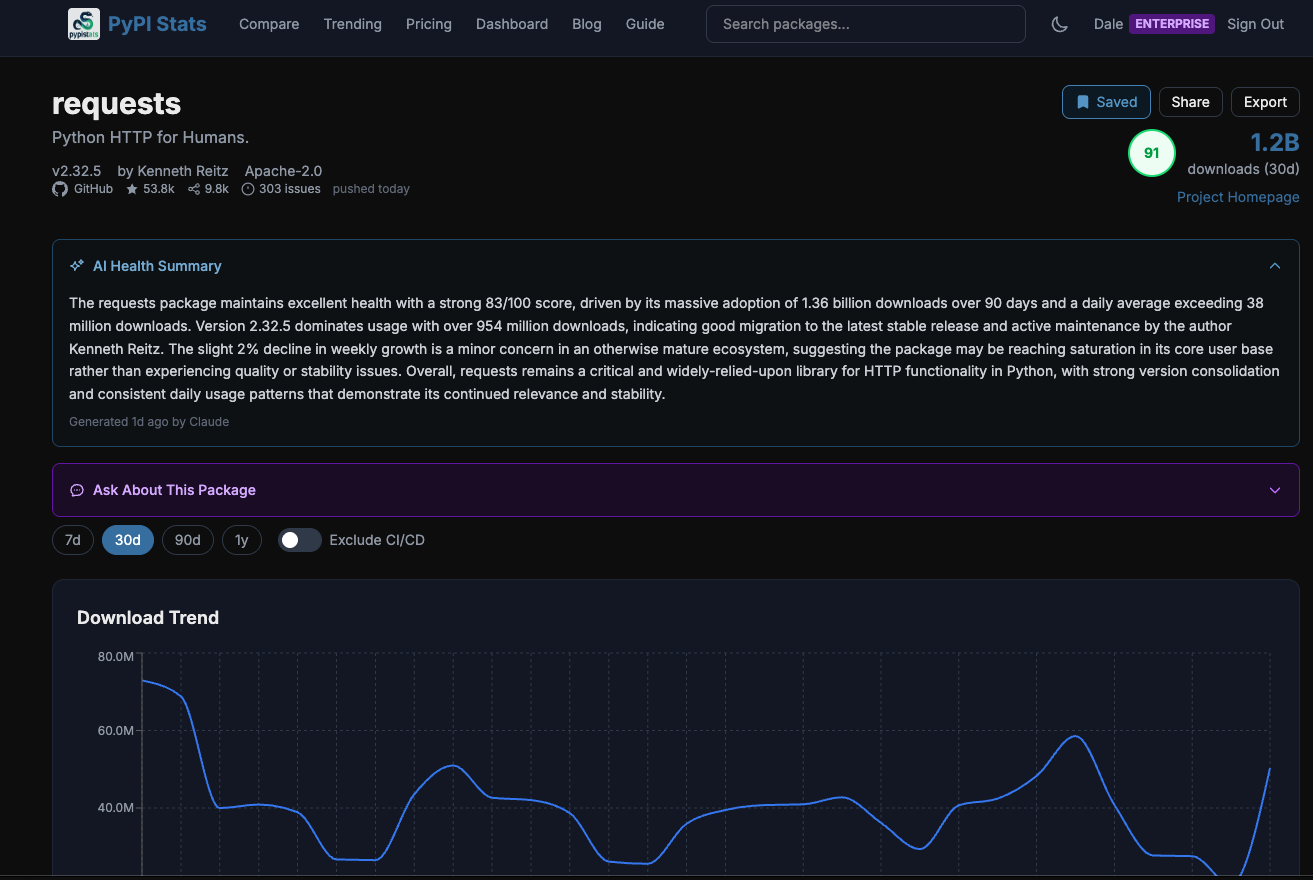Enable the Exclude CI/CD toggle
1313x880 pixels.
click(x=299, y=539)
